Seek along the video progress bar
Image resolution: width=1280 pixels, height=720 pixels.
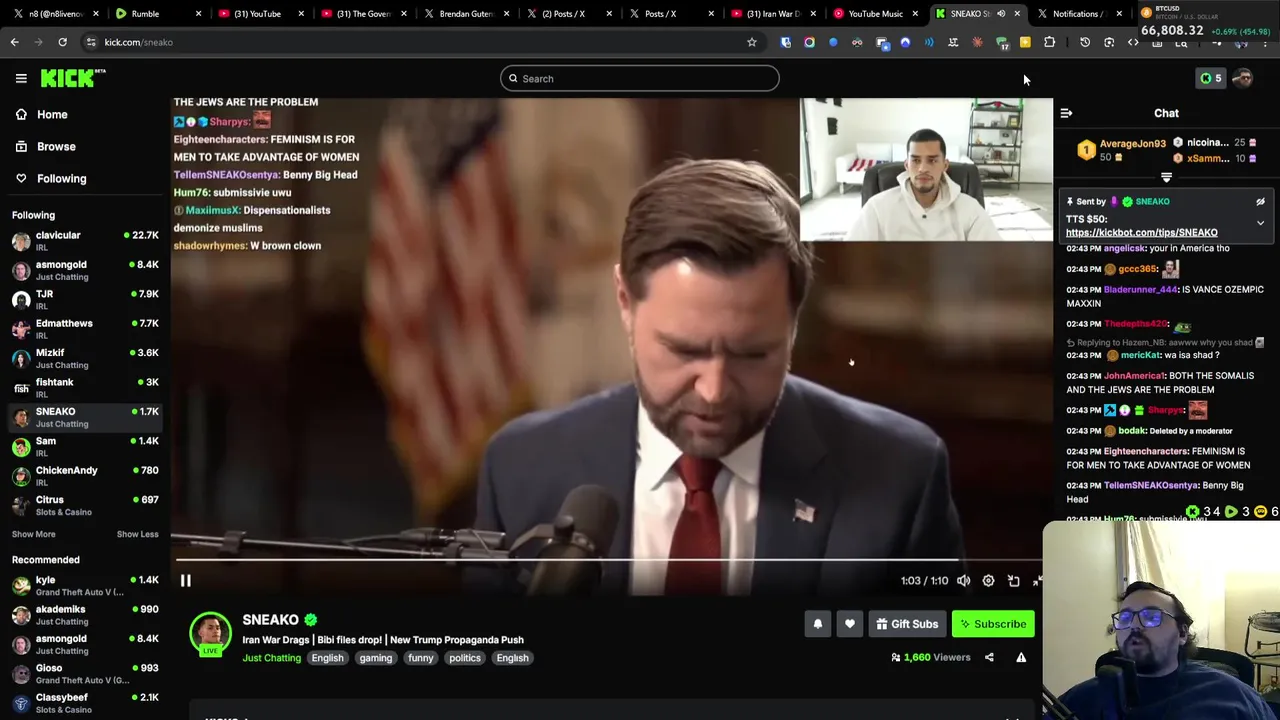(608, 560)
